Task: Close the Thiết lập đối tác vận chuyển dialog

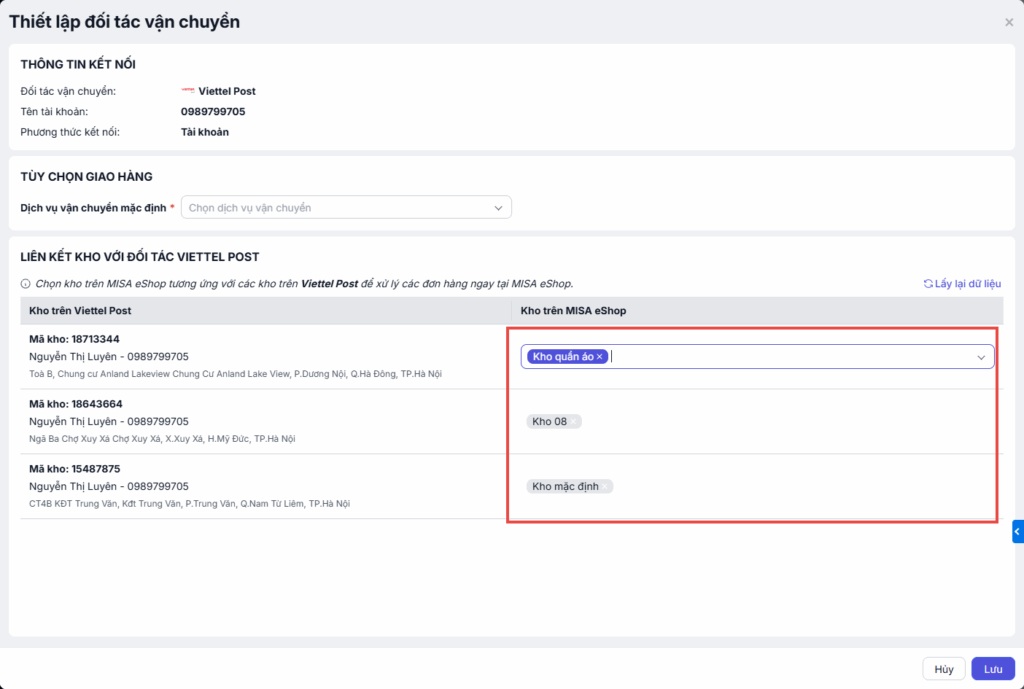Action: [1008, 22]
